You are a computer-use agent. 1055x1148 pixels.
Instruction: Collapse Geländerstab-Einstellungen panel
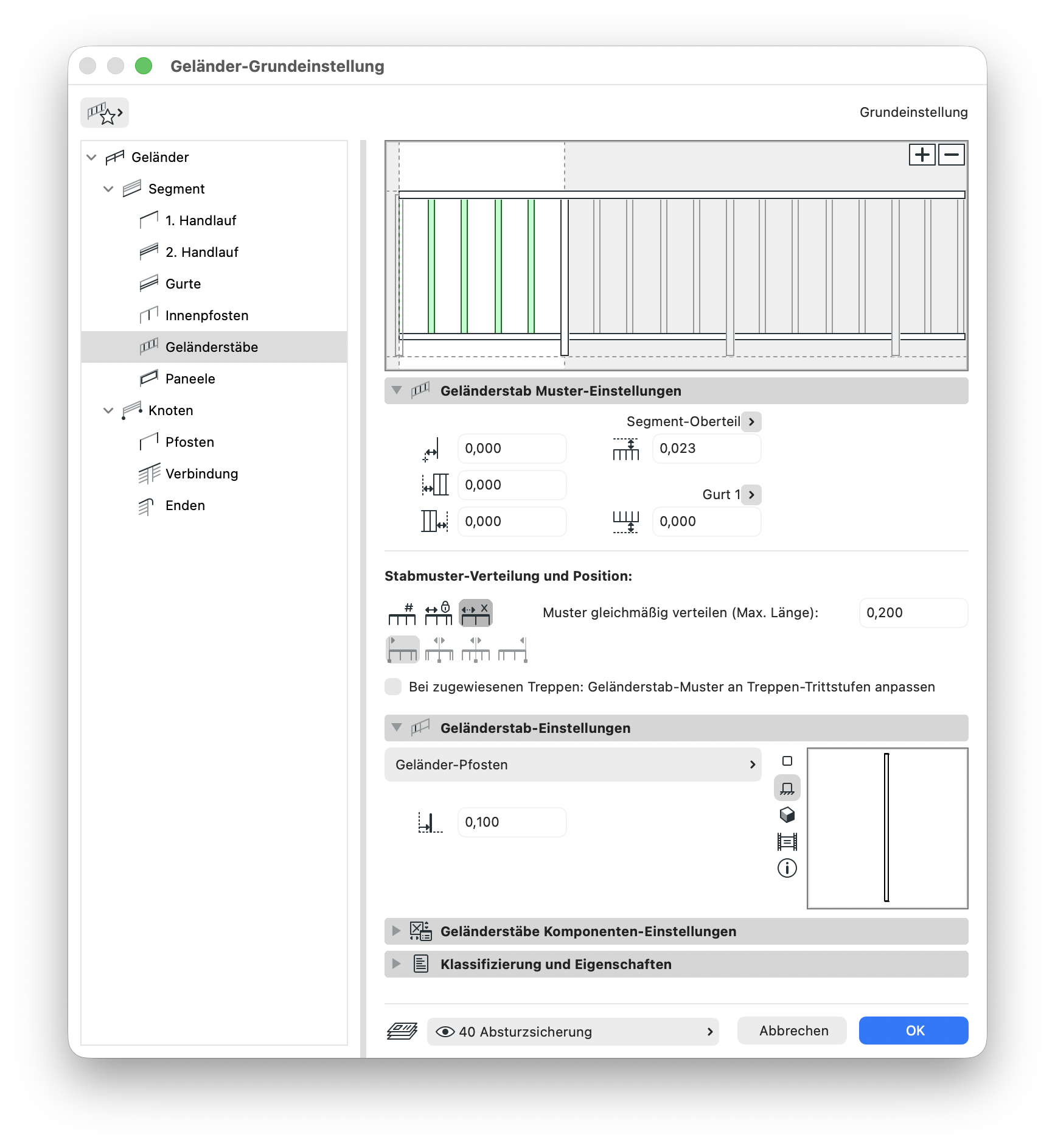397,727
